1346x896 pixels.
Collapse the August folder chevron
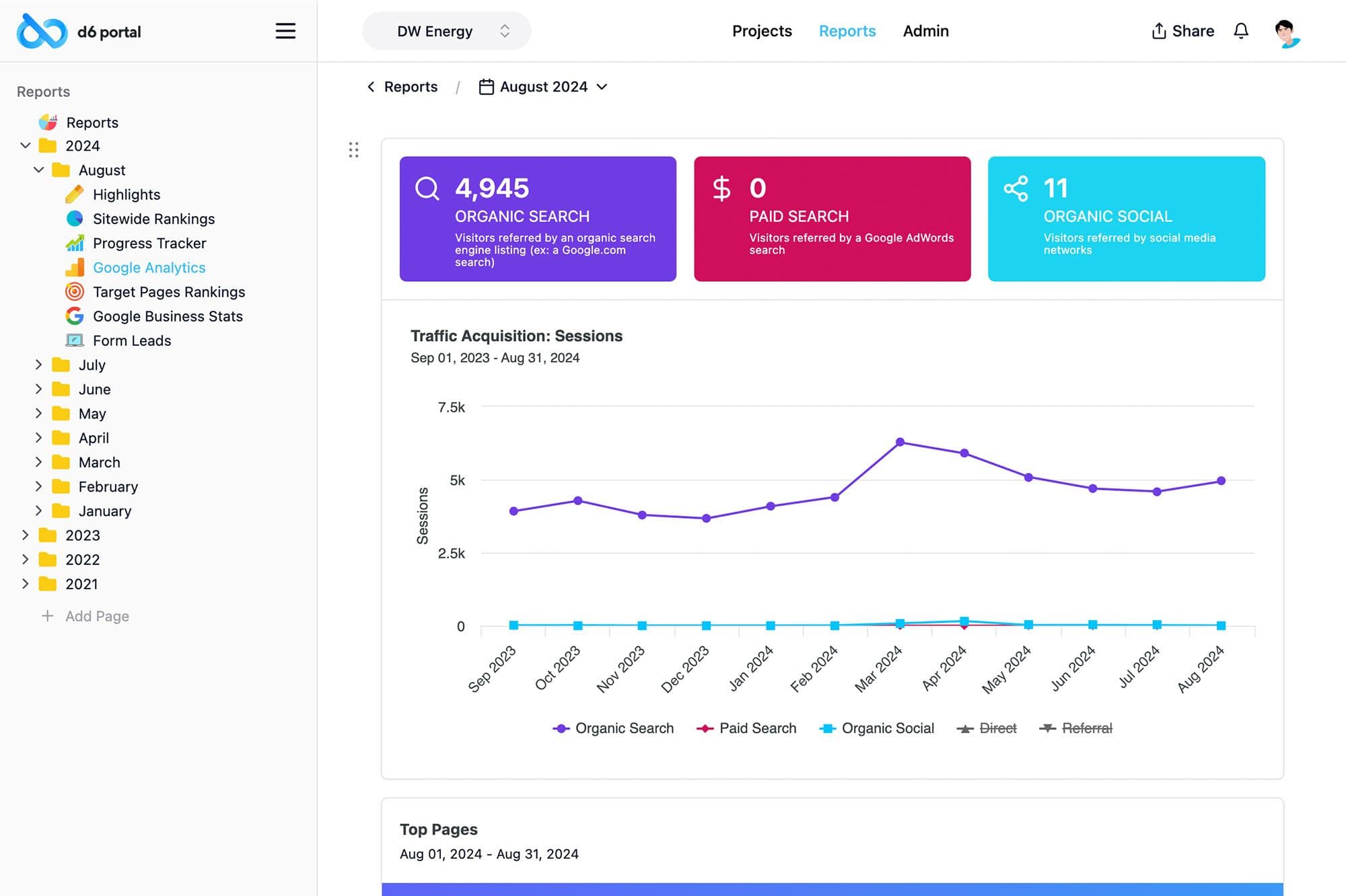(x=38, y=170)
